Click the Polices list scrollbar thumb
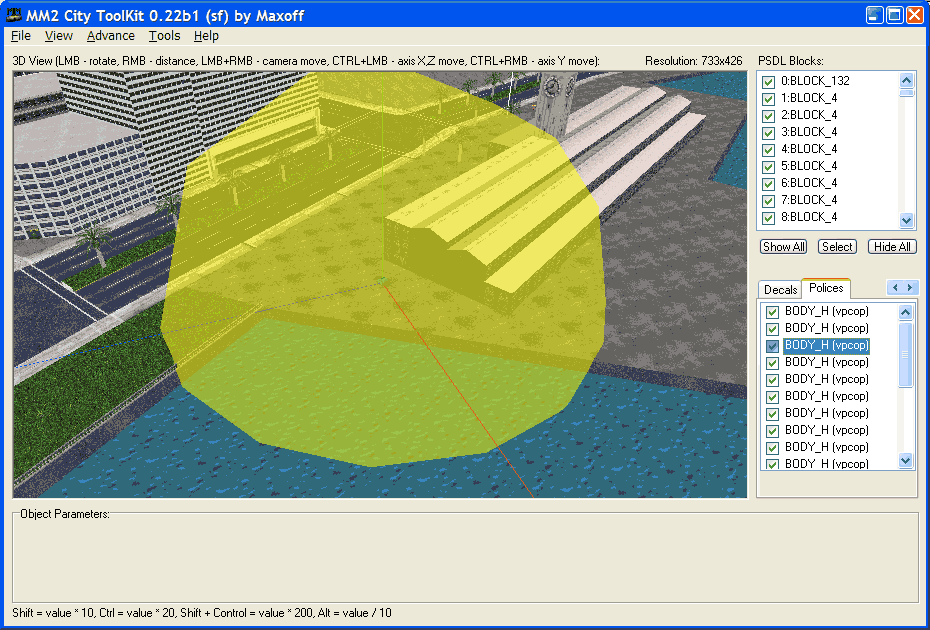The image size is (930, 630). click(x=906, y=354)
